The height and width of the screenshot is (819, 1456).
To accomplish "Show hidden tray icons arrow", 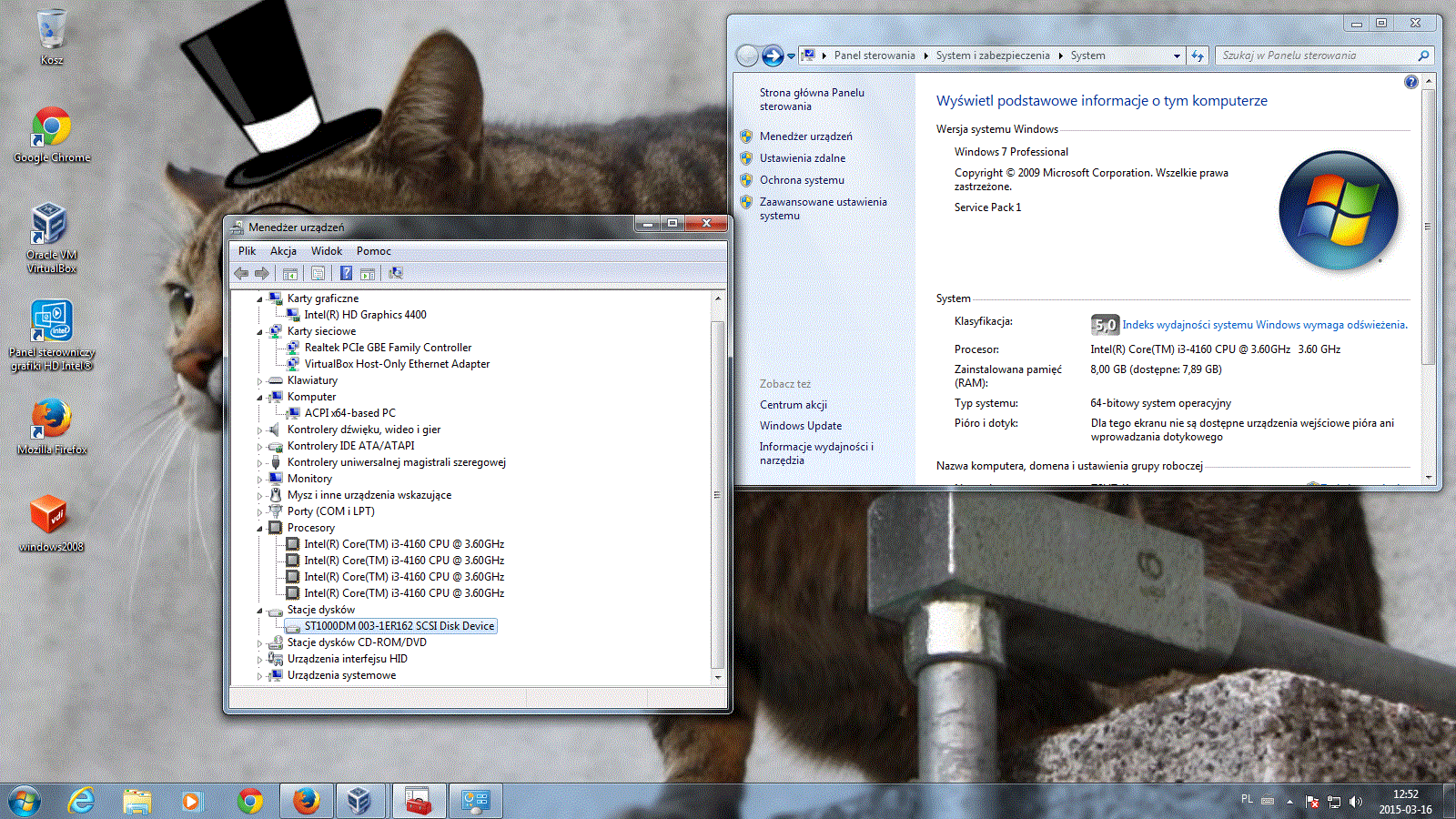I will pos(1289,802).
